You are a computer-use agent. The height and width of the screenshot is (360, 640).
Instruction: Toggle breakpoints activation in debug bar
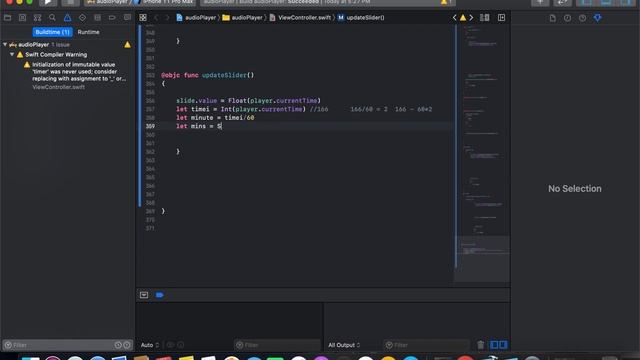tap(160, 295)
